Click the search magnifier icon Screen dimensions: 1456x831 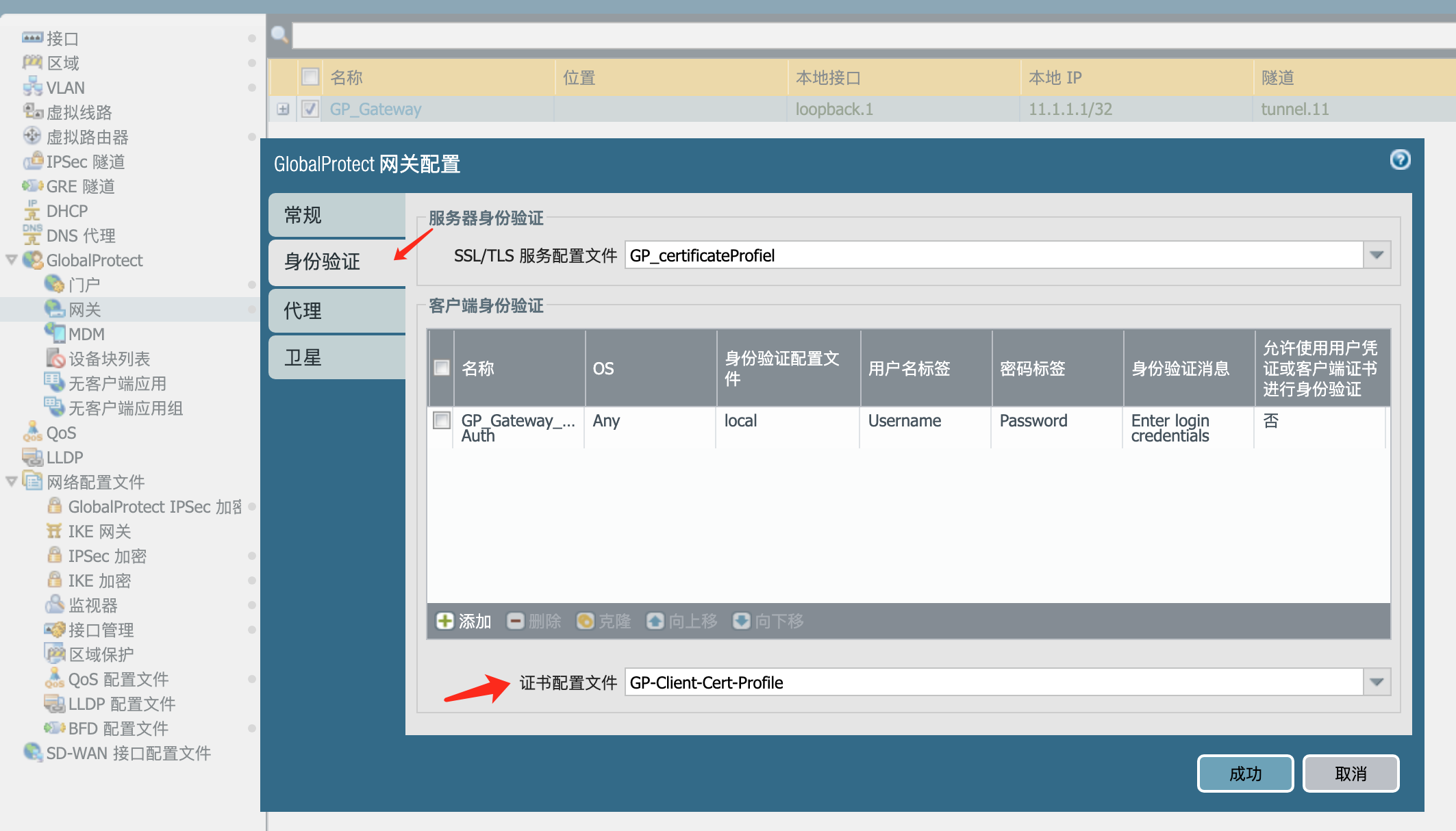pos(279,34)
